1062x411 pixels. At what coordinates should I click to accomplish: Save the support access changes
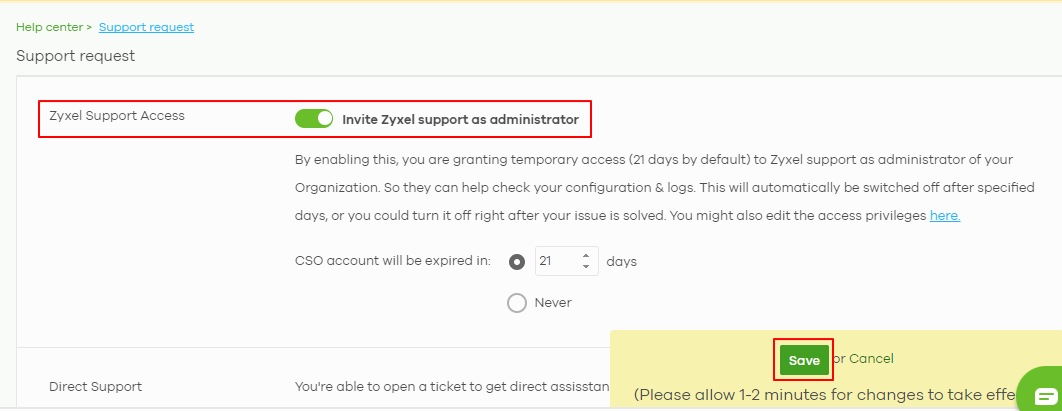[804, 361]
